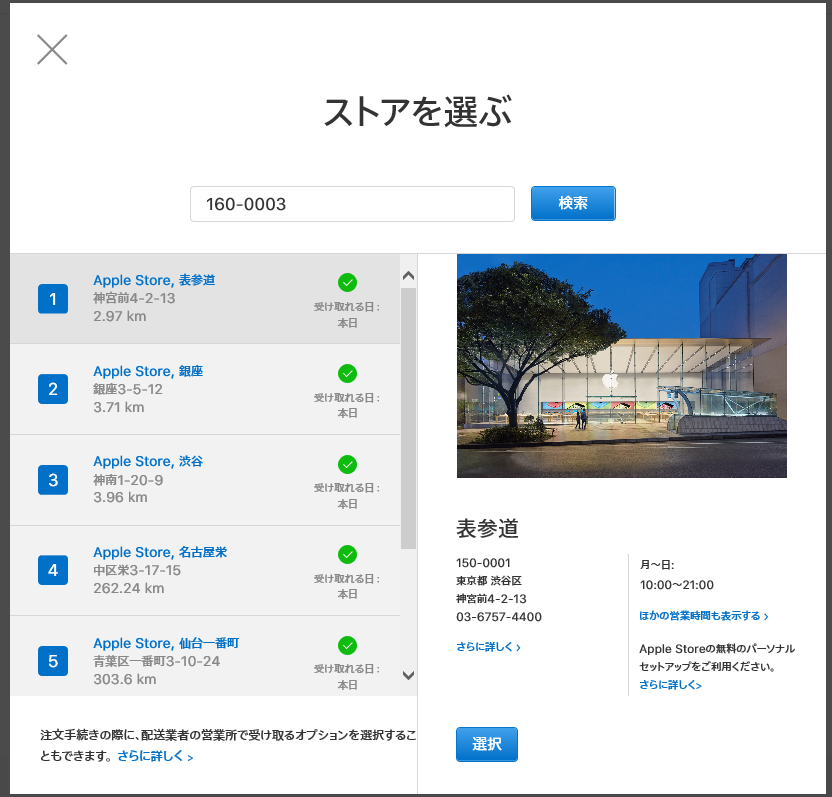
Task: Click the 表参道 store name heading
Action: (x=487, y=529)
